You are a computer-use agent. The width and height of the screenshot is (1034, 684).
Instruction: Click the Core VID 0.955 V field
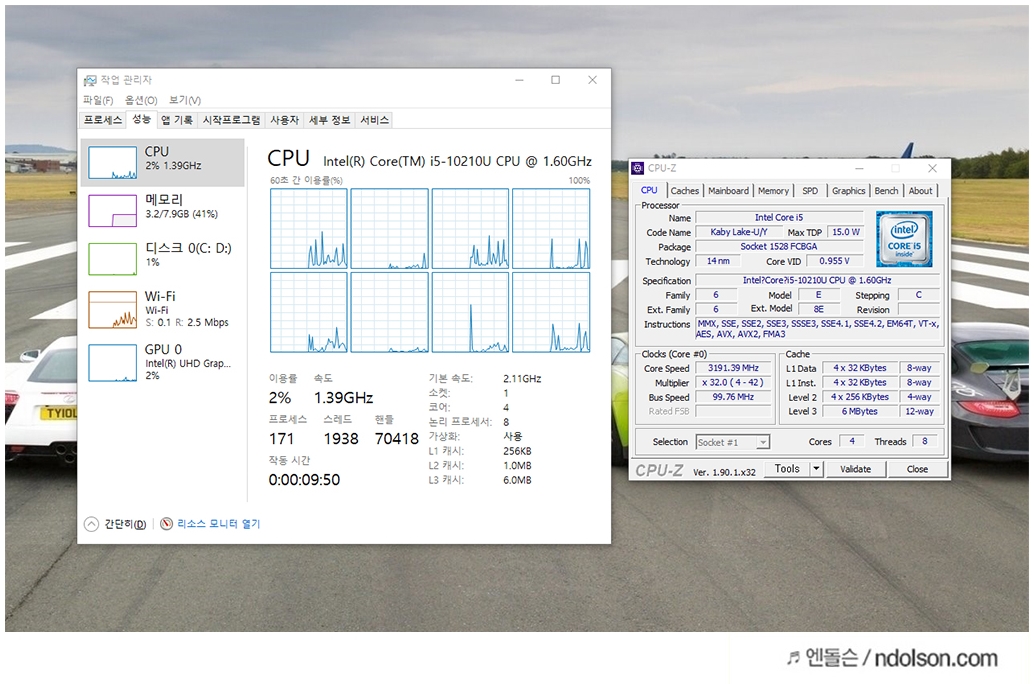tap(834, 261)
